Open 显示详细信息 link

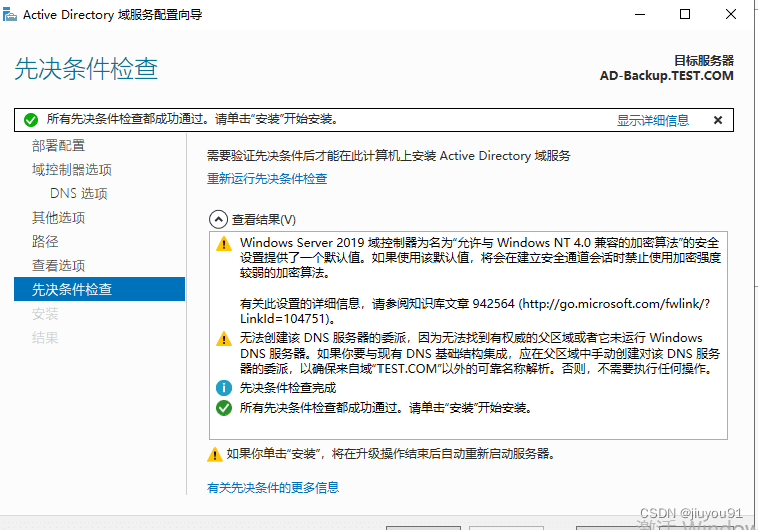click(653, 120)
